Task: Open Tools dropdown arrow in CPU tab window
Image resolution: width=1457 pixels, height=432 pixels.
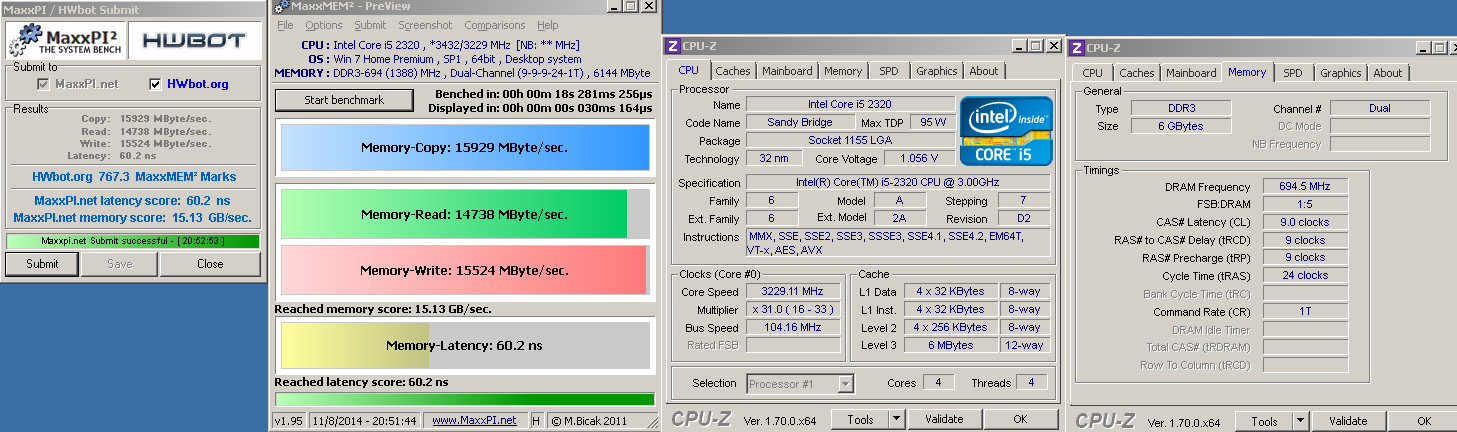Action: (897, 420)
